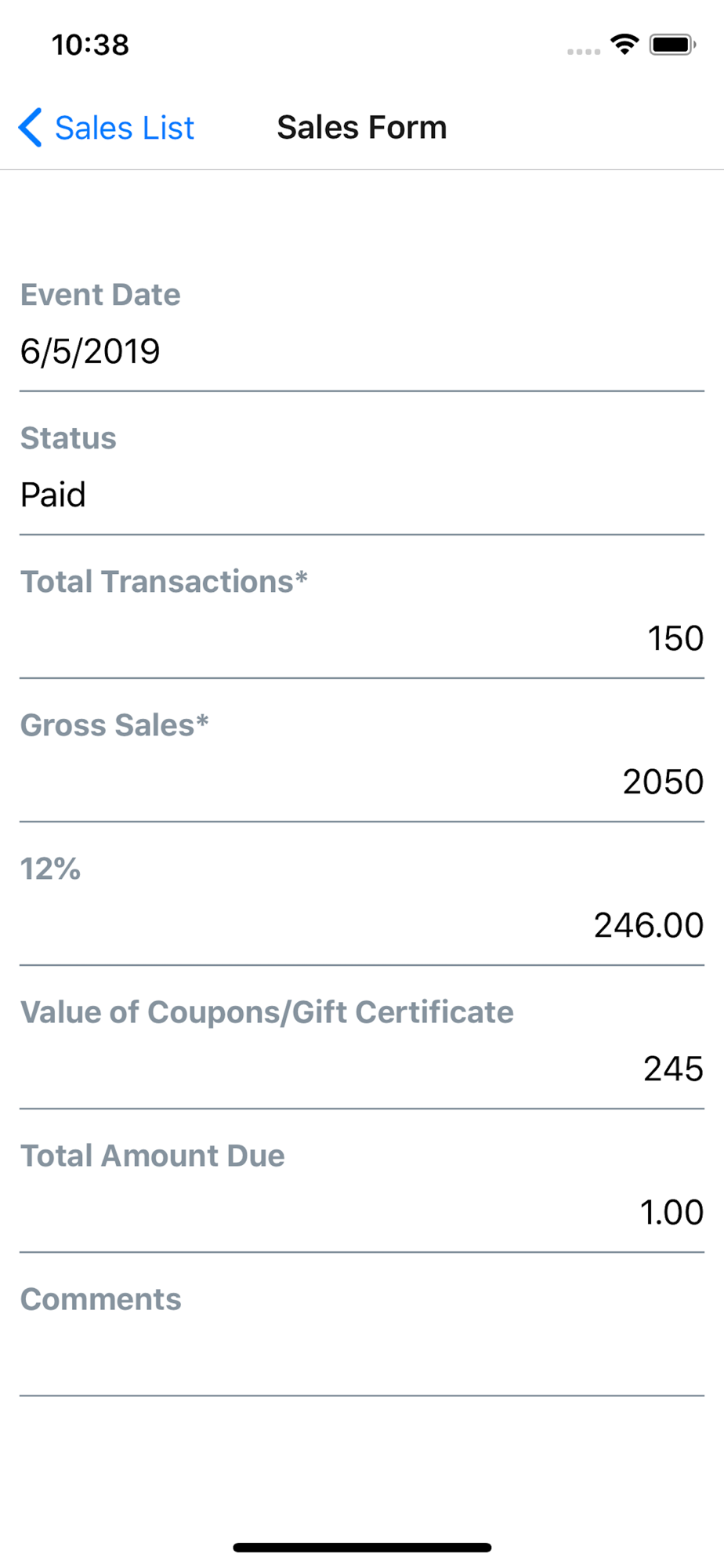
Task: Tap the home indicator bar
Action: [x=362, y=1548]
